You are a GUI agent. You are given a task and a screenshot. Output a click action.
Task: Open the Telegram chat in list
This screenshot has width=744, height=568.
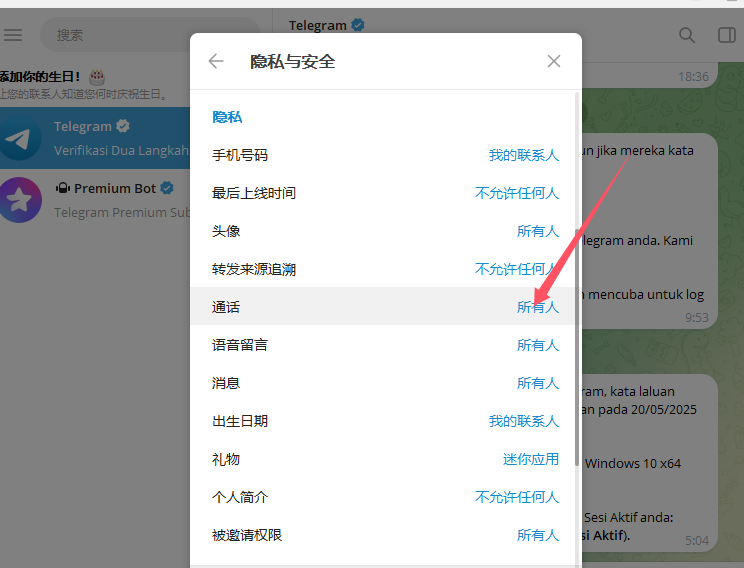95,138
